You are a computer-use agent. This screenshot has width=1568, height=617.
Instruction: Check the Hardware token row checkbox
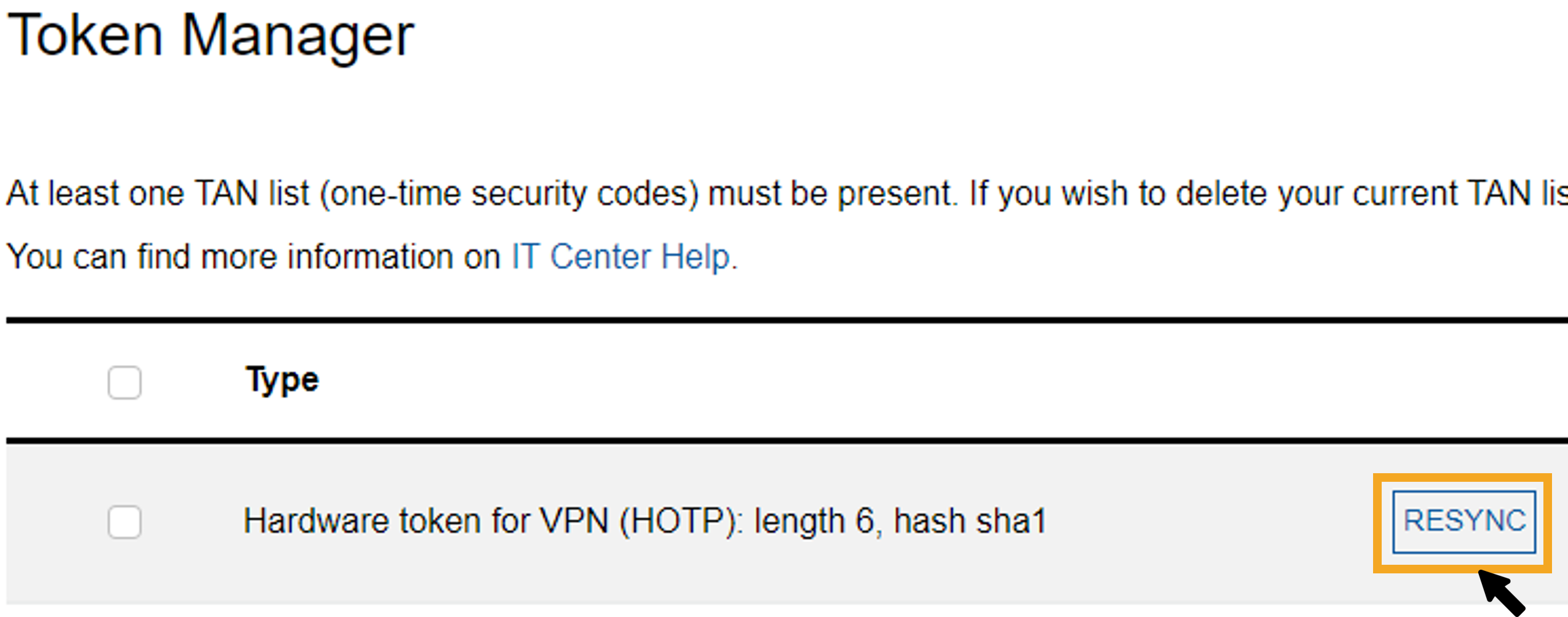pyautogui.click(x=124, y=522)
